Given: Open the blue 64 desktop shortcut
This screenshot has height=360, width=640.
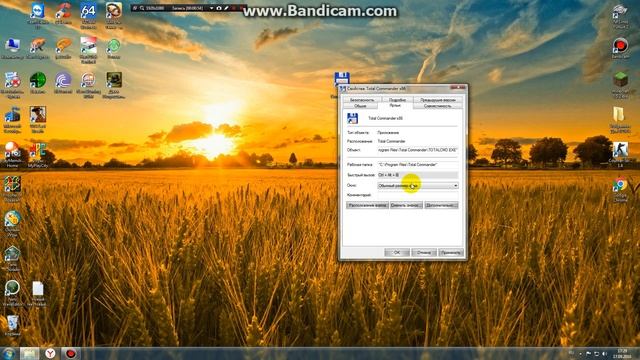Looking at the screenshot, I should (88, 11).
